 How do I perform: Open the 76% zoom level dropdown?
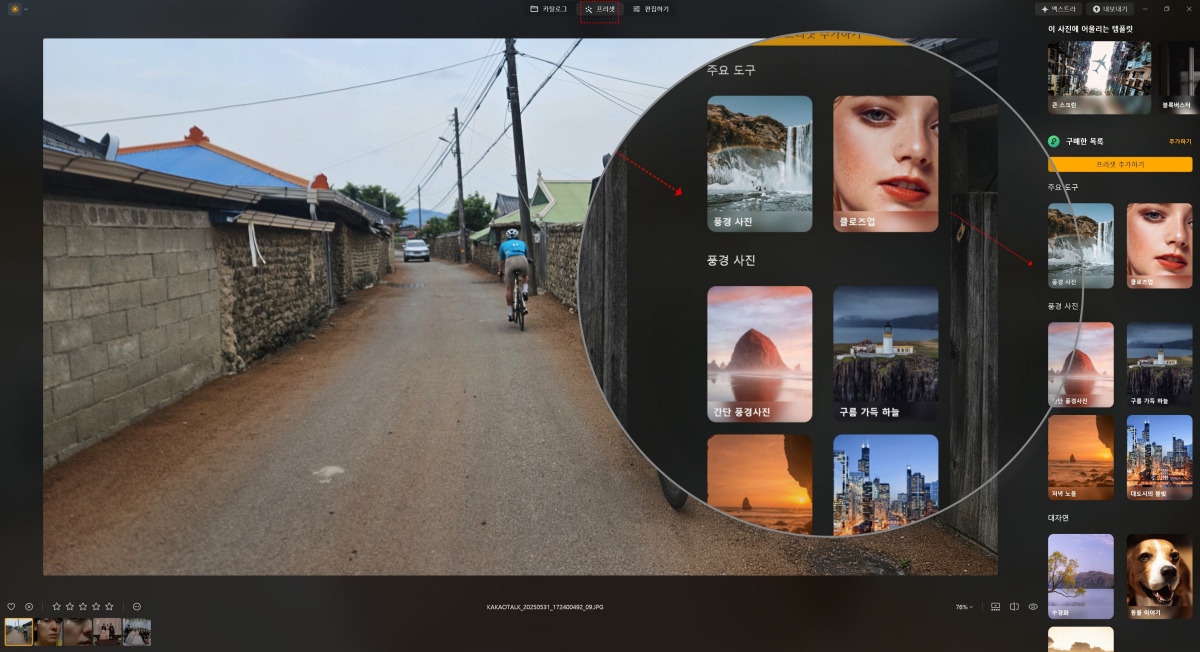coord(964,607)
